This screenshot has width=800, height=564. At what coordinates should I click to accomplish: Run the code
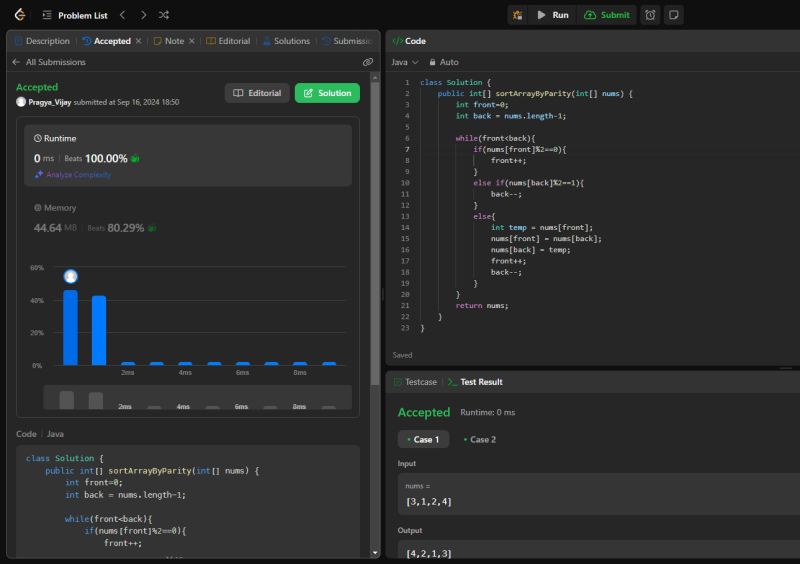tap(553, 15)
